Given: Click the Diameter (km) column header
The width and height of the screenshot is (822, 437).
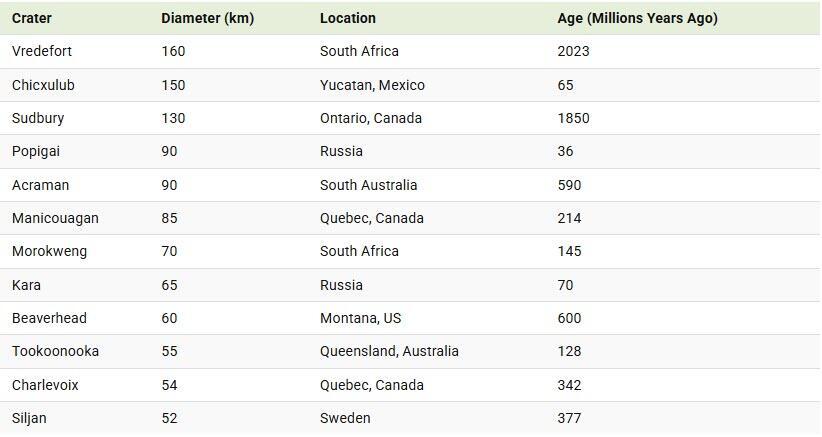Looking at the screenshot, I should tap(207, 18).
